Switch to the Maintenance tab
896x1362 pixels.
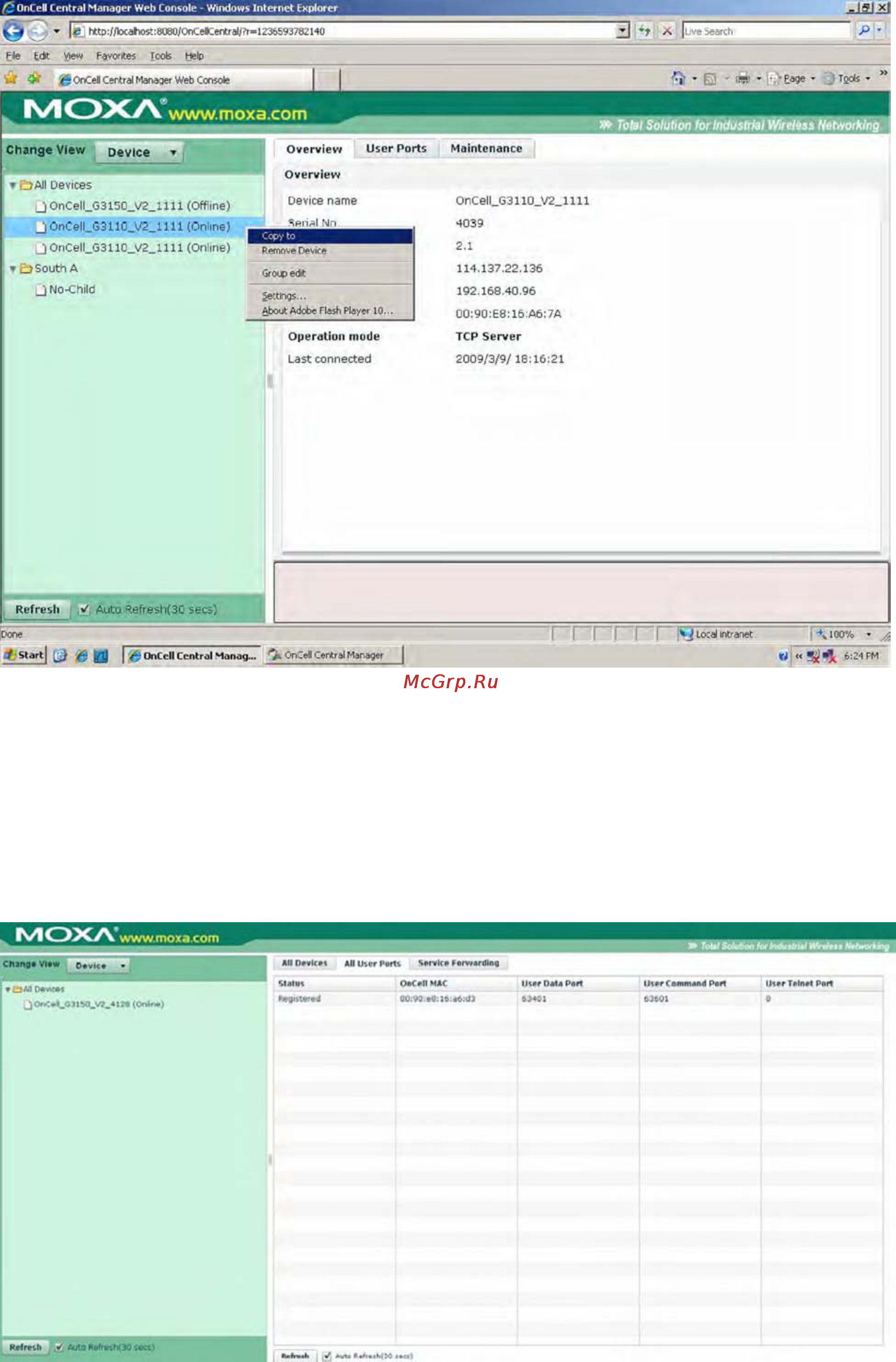pyautogui.click(x=486, y=148)
